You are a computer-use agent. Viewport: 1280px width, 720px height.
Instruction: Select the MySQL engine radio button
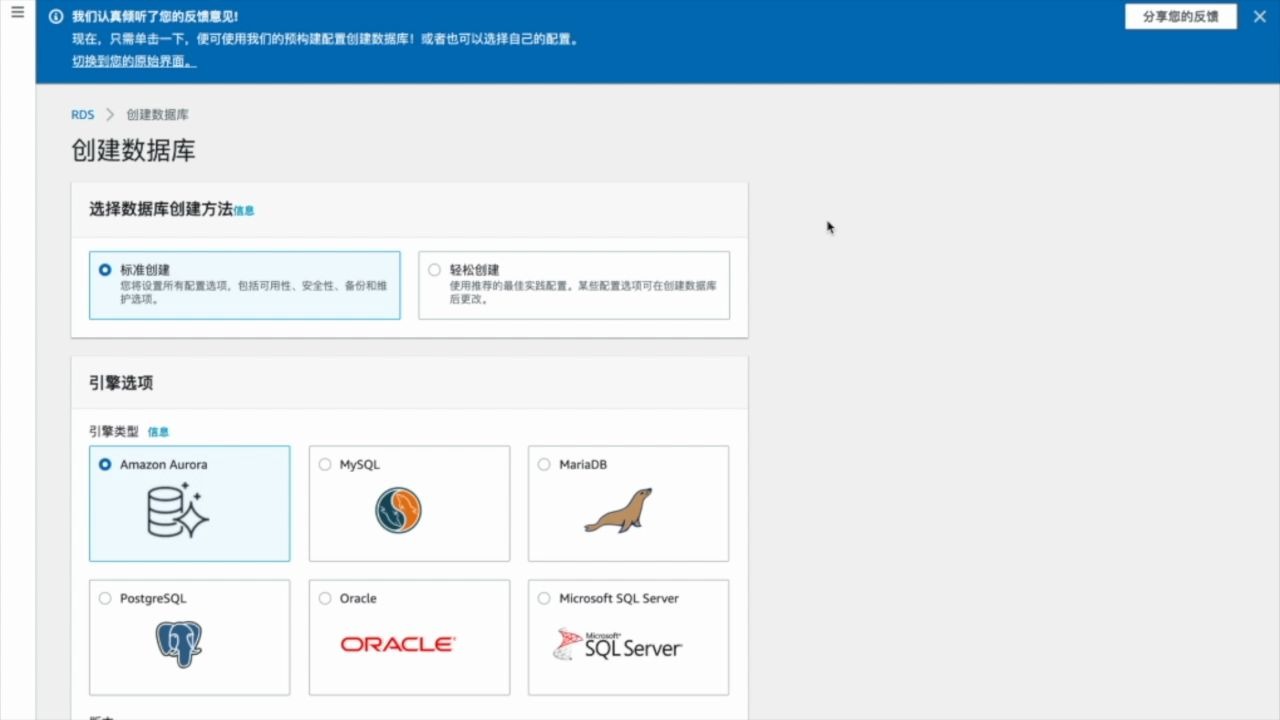tap(325, 464)
